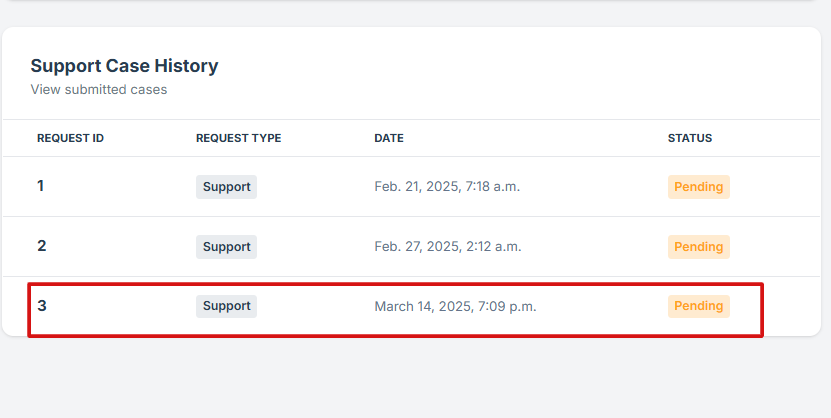
Task: Click the Support badge for request 1
Action: 226,187
